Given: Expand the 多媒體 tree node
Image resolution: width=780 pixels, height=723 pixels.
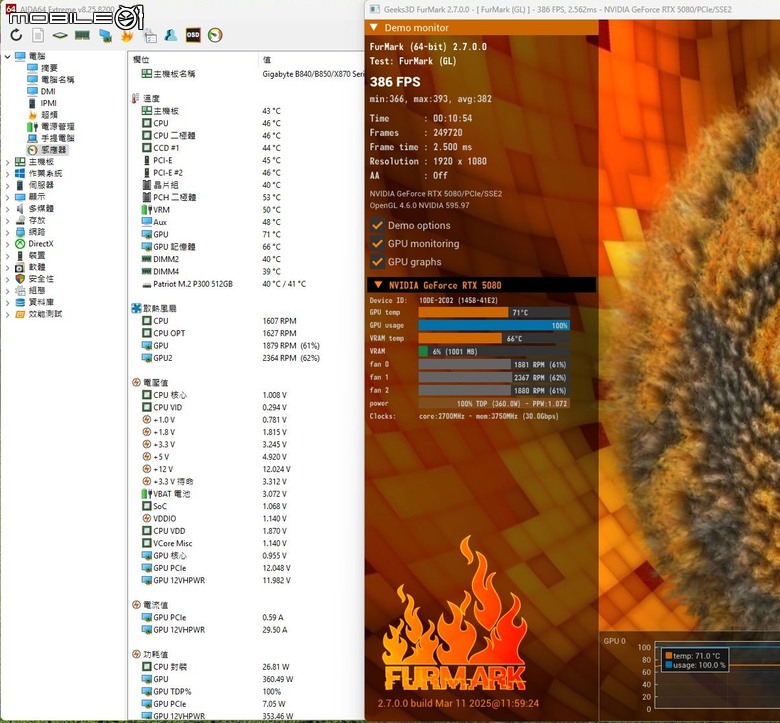Looking at the screenshot, I should (7, 208).
